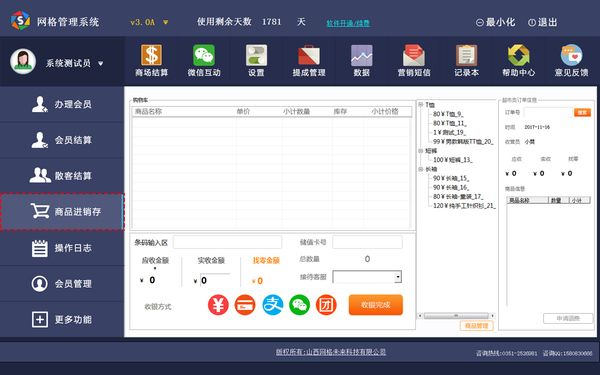The image size is (600, 375).
Task: Focus the 储值卡号 stored-value card field
Action: coord(367,242)
